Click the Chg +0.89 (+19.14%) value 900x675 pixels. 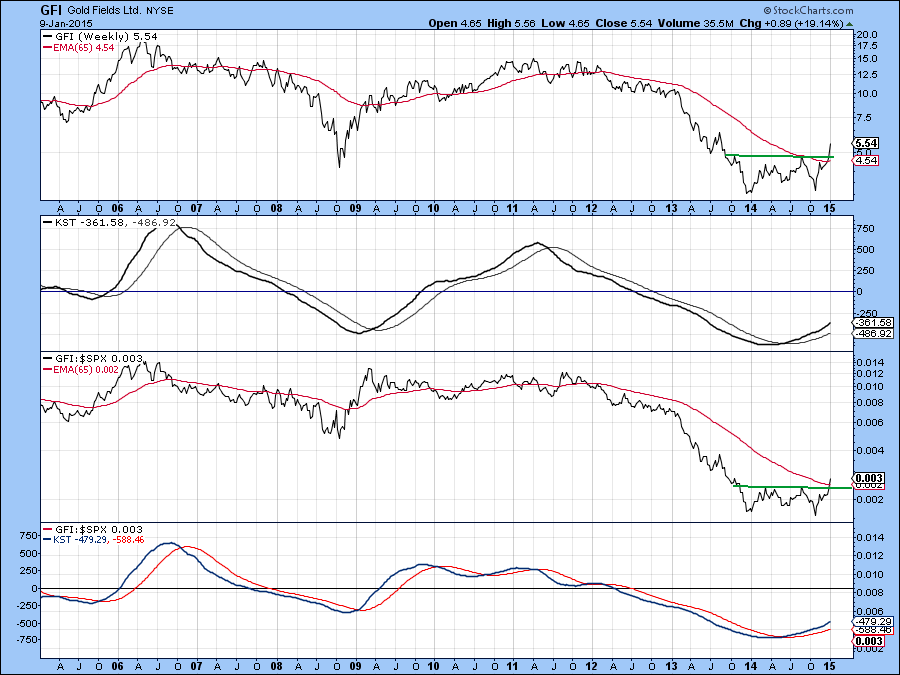[791, 24]
